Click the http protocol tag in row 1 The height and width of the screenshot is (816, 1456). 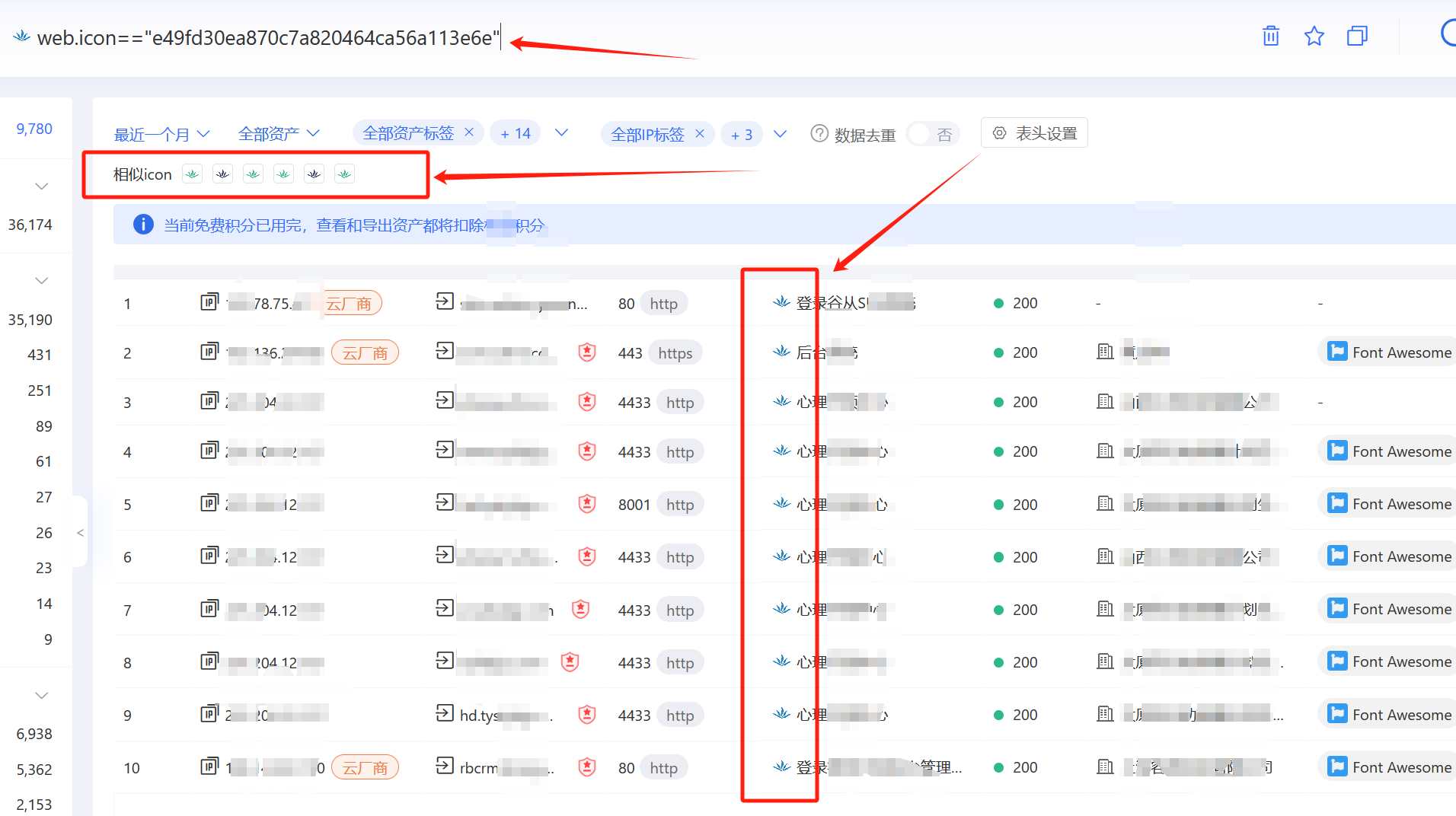click(663, 304)
